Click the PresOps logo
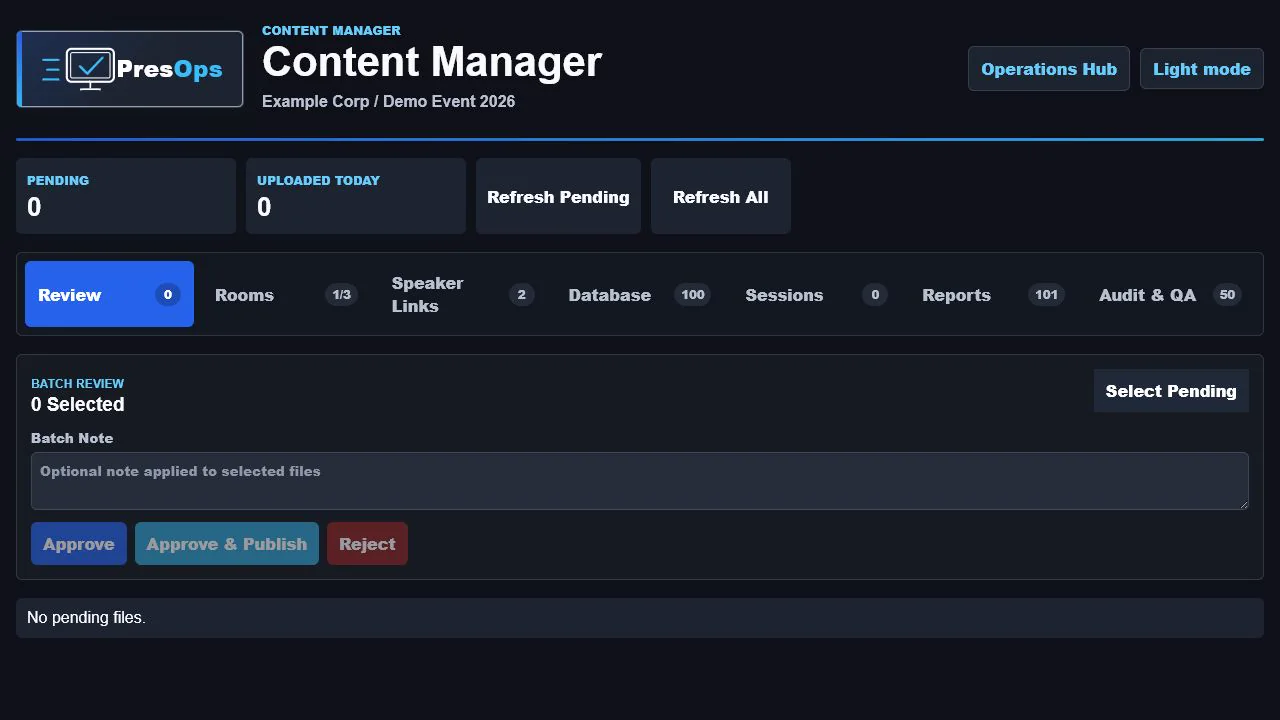The height and width of the screenshot is (720, 1280). [130, 69]
